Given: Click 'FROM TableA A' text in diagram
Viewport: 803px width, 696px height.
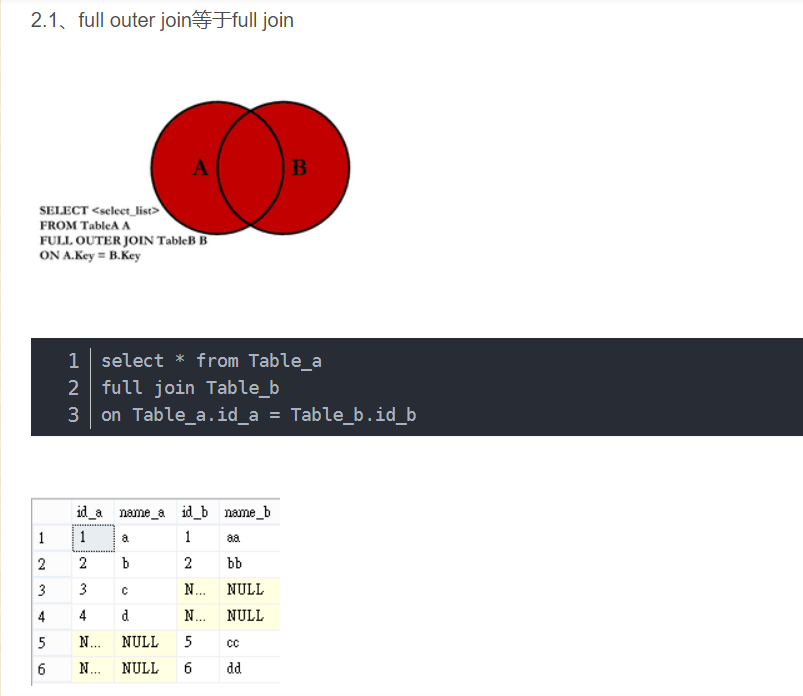Looking at the screenshot, I should [x=85, y=225].
